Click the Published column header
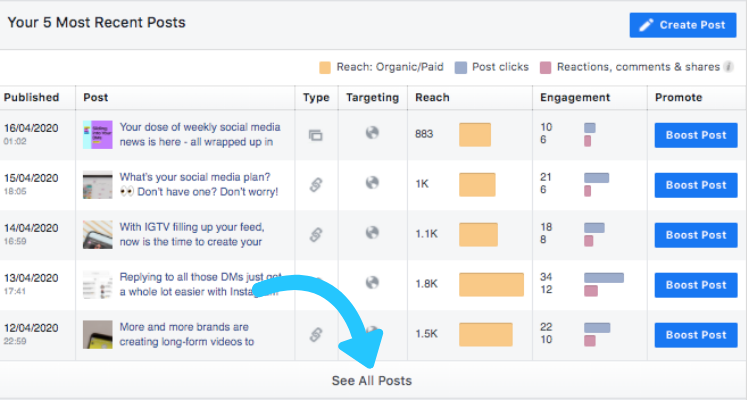The image size is (747, 400). click(31, 97)
